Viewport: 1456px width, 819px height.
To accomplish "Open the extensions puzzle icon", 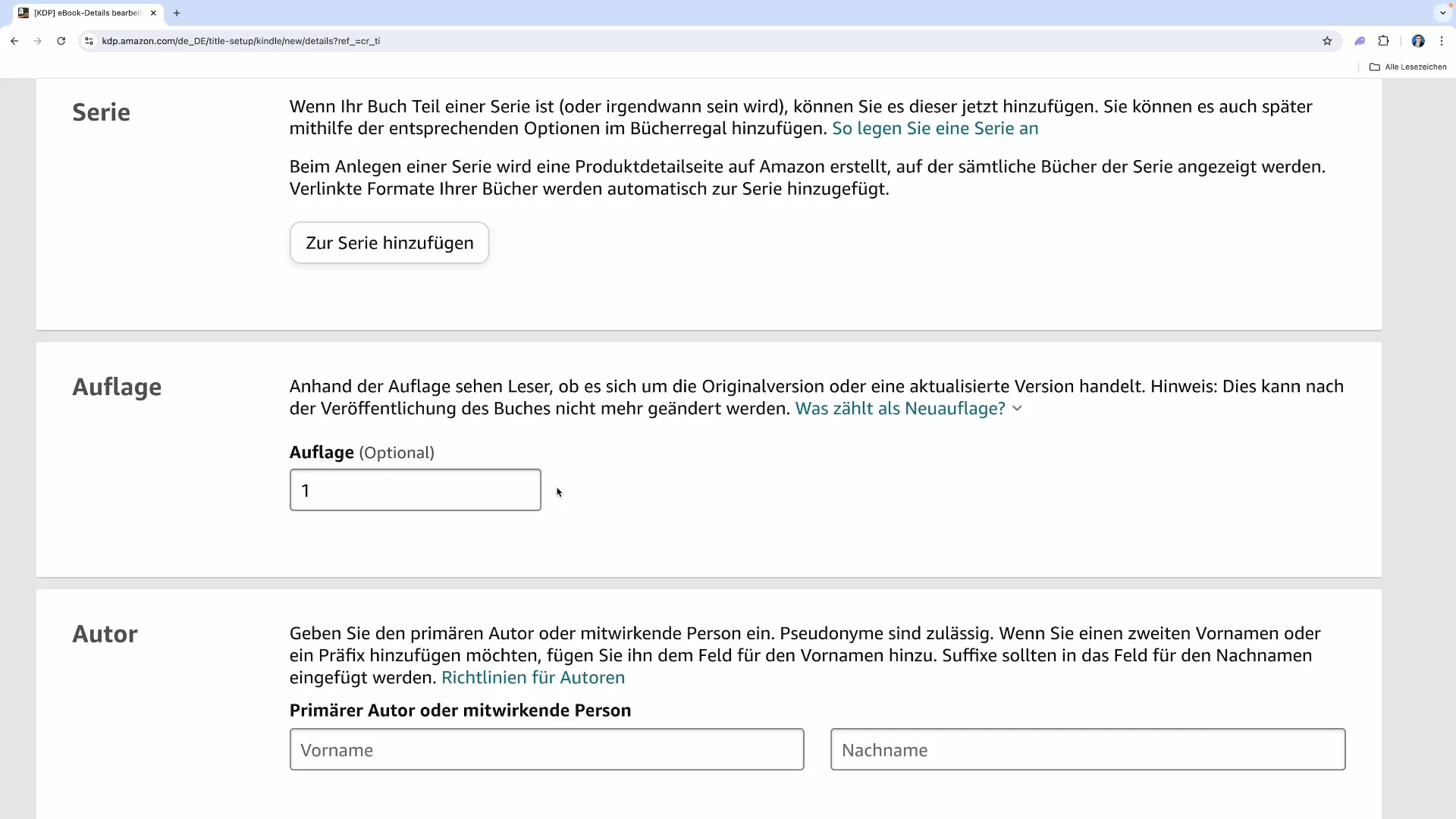I will (x=1383, y=41).
